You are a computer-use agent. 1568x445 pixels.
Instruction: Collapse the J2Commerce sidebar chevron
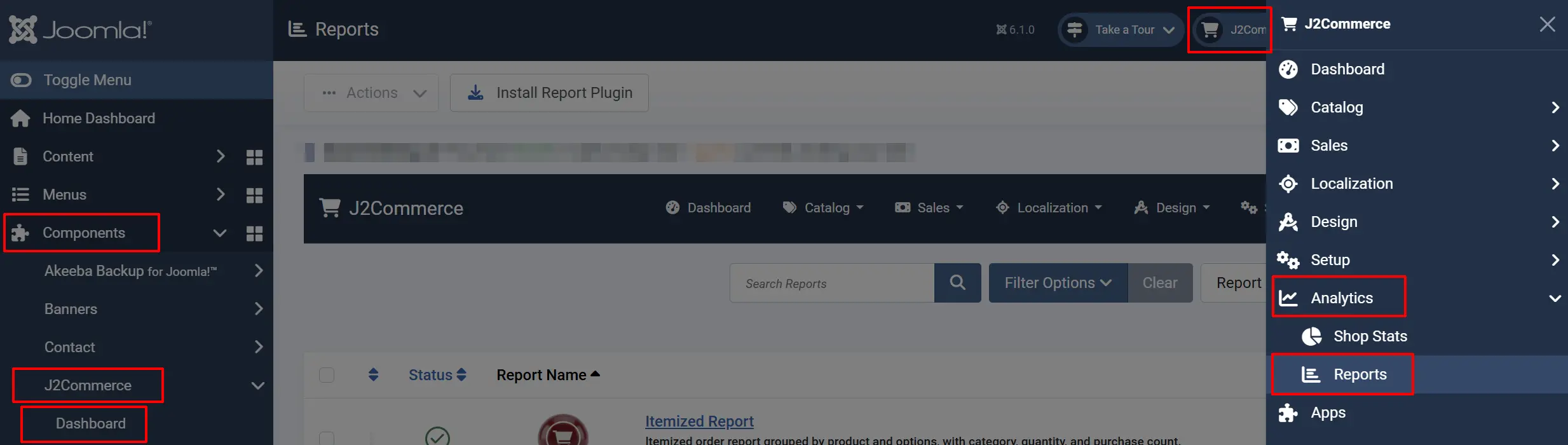click(258, 385)
